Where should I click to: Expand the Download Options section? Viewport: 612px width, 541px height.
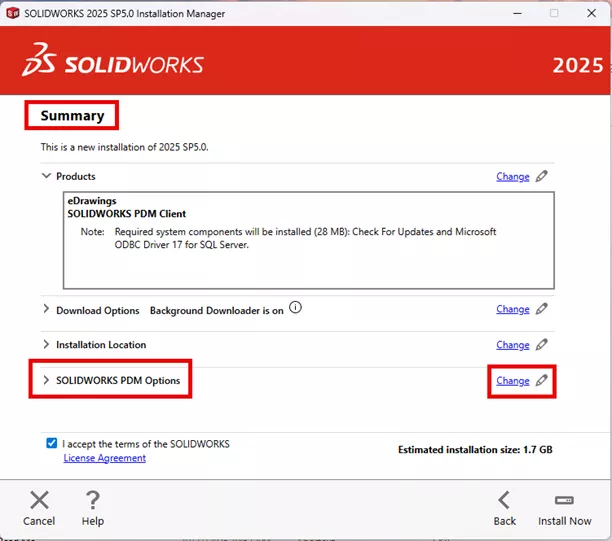(x=46, y=309)
